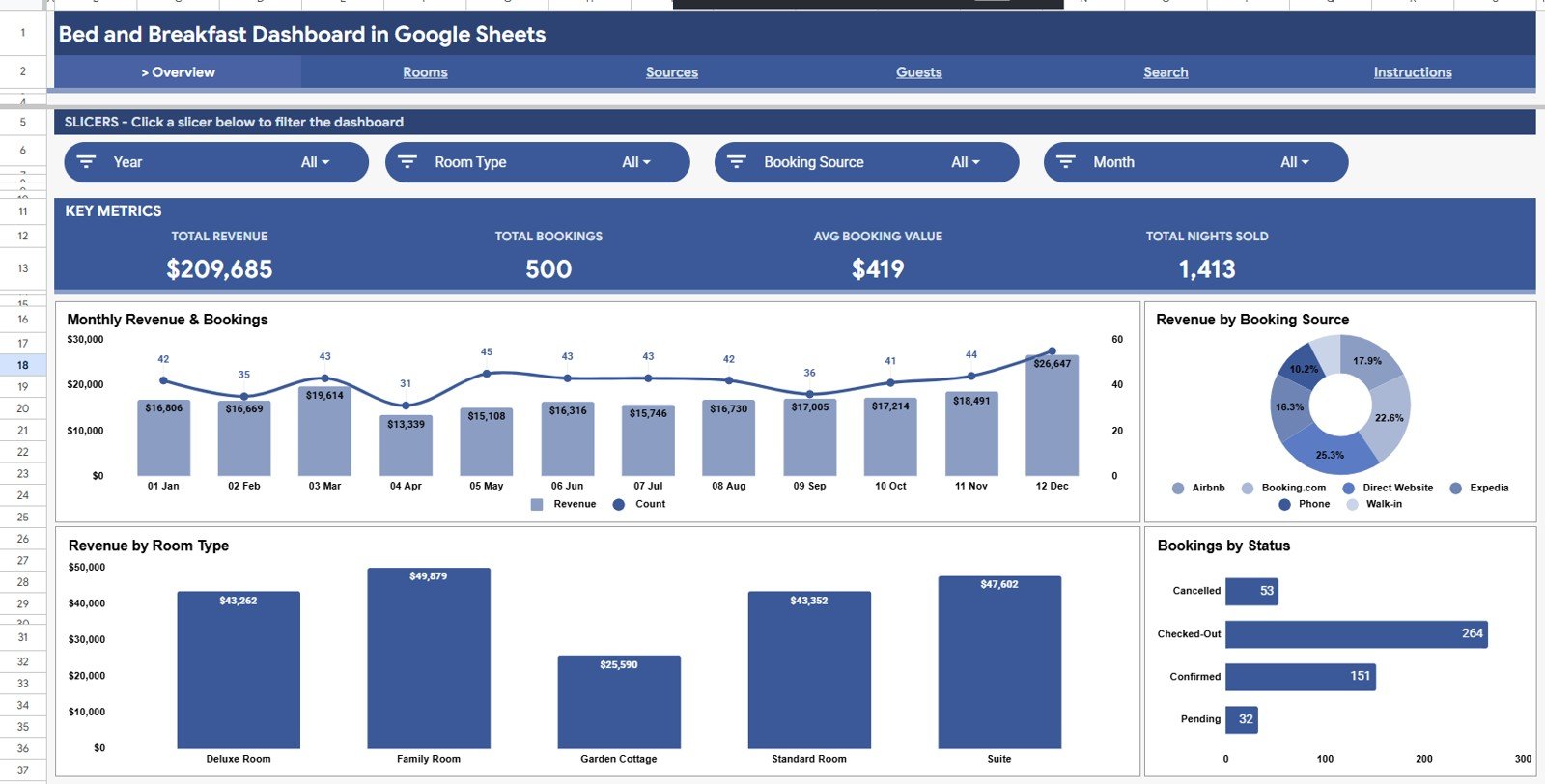1545x784 pixels.
Task: Open the Year slicer's All dropdown
Action: click(315, 162)
